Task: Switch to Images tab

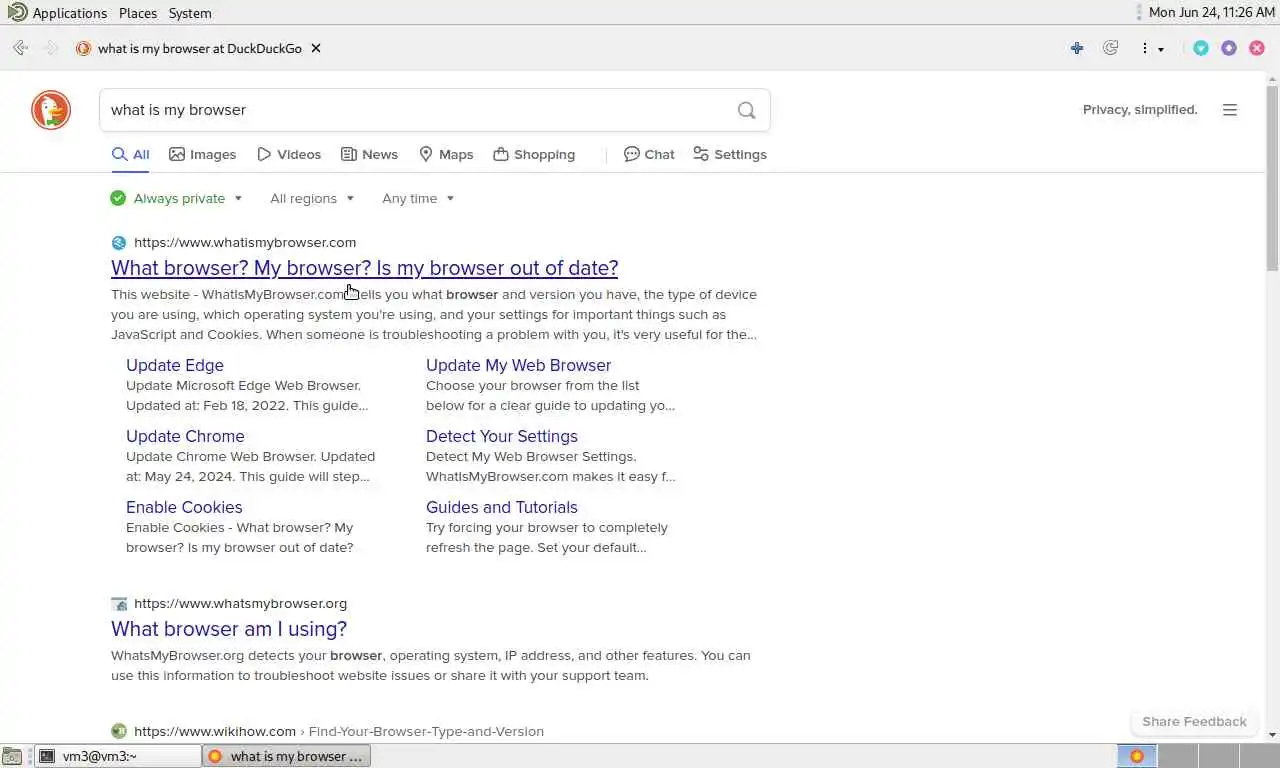Action: pos(203,154)
